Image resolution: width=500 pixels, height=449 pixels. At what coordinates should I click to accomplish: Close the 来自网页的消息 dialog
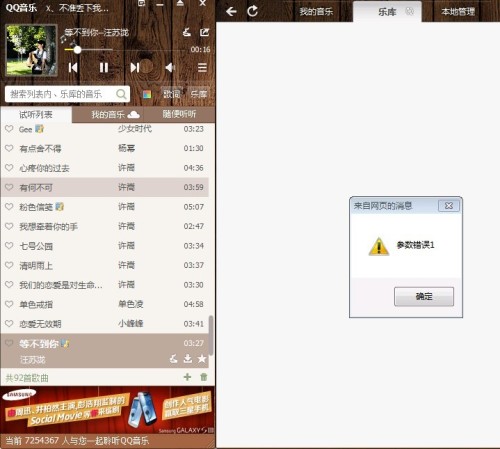(449, 206)
